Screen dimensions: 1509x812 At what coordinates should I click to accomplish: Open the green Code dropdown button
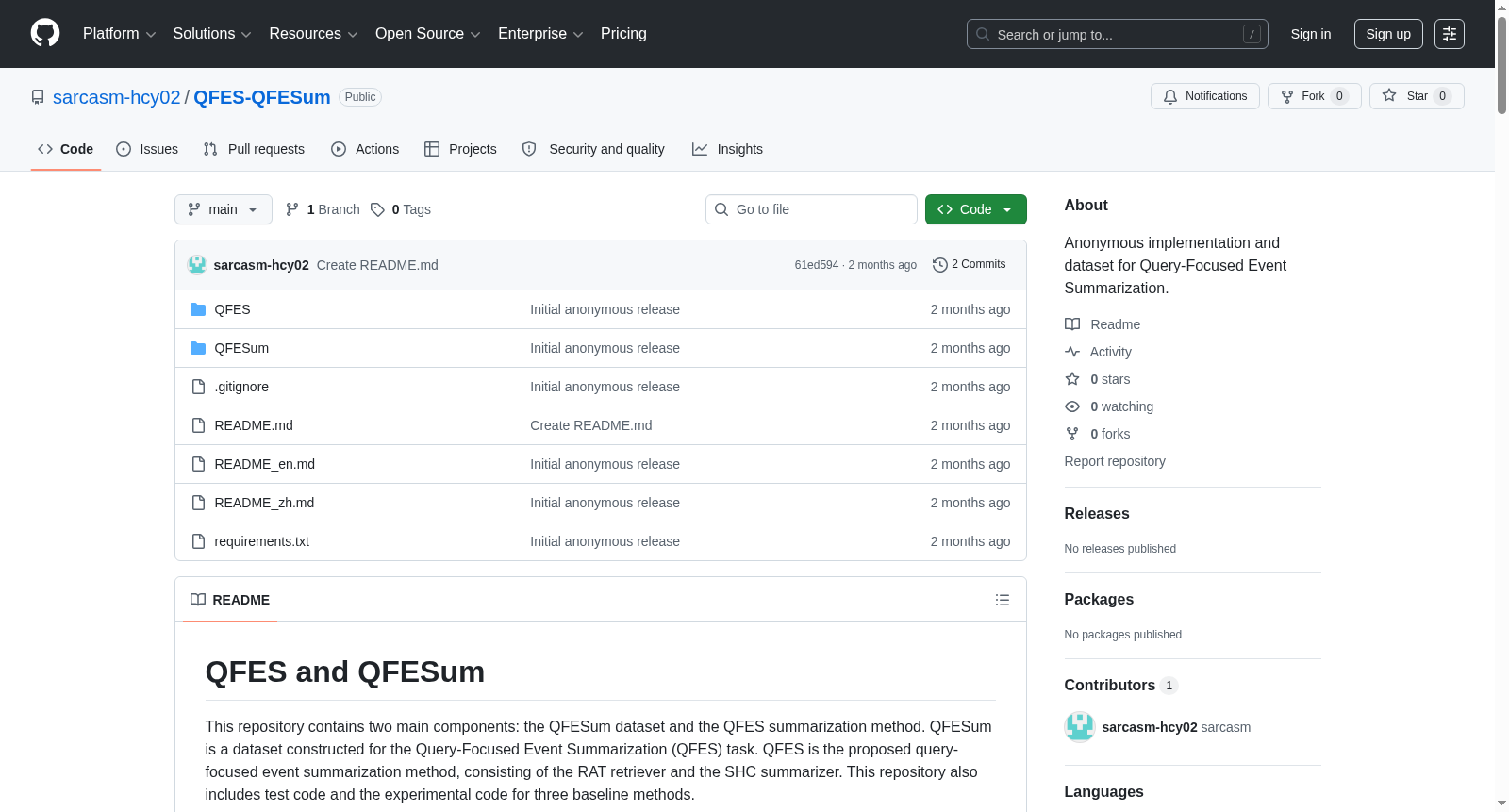click(976, 209)
